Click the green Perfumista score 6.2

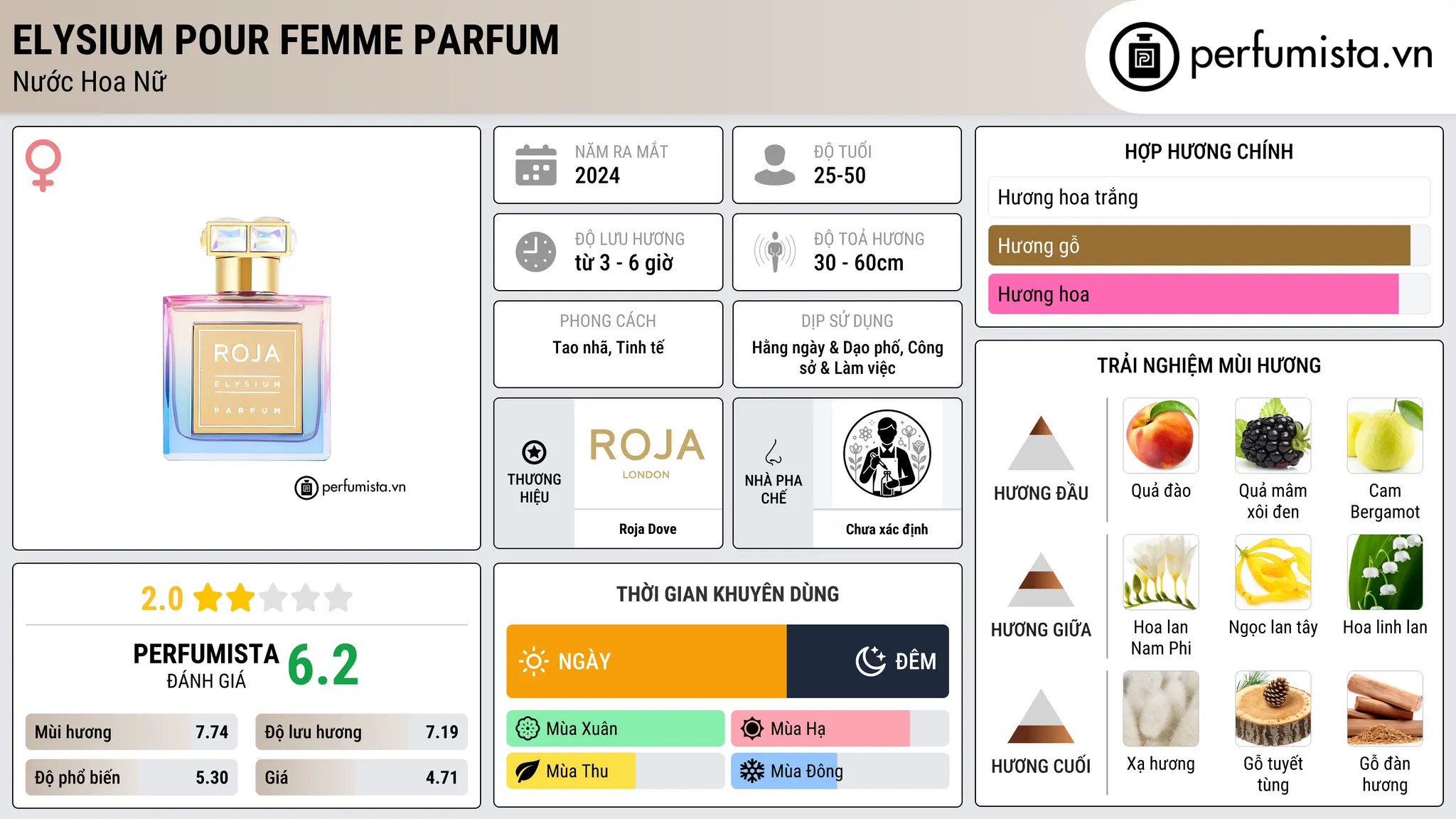(x=323, y=665)
